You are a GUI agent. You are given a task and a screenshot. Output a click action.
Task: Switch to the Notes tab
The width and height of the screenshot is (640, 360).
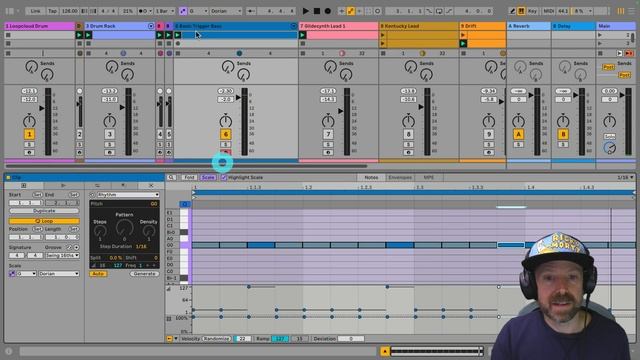pyautogui.click(x=371, y=178)
